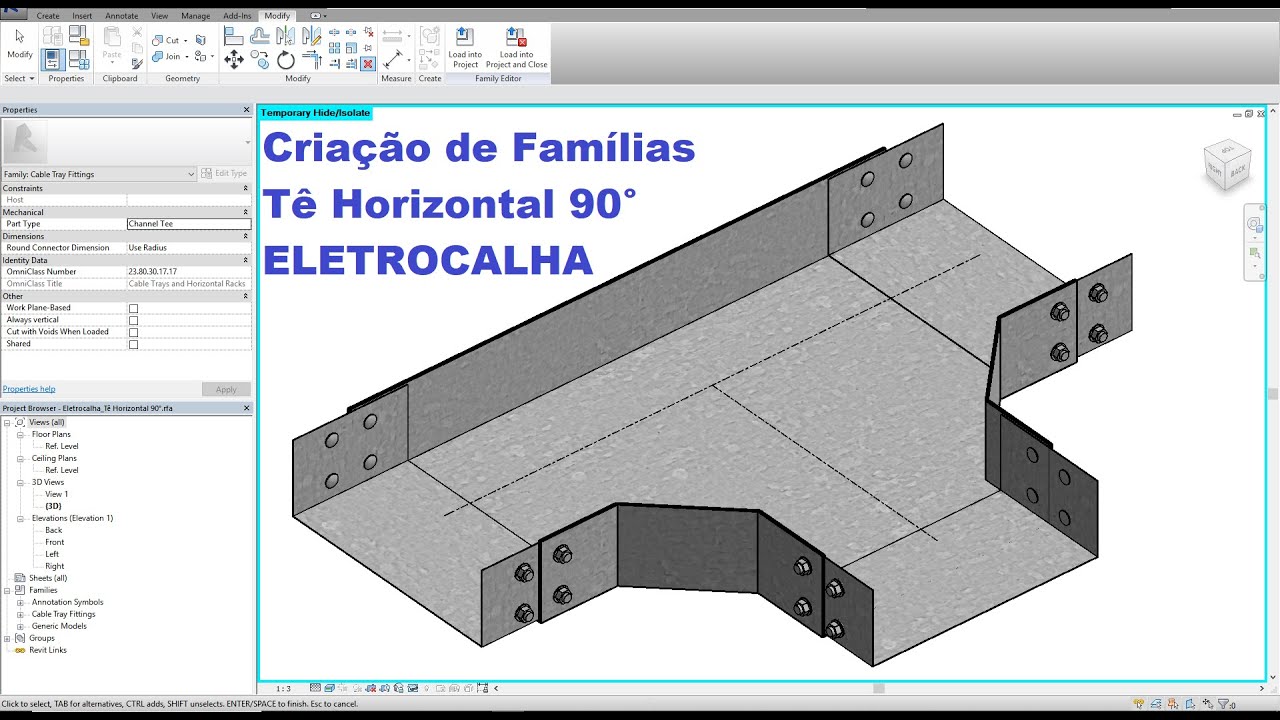Select the {3D} view in Project Browser
The image size is (1280, 720).
coord(54,506)
